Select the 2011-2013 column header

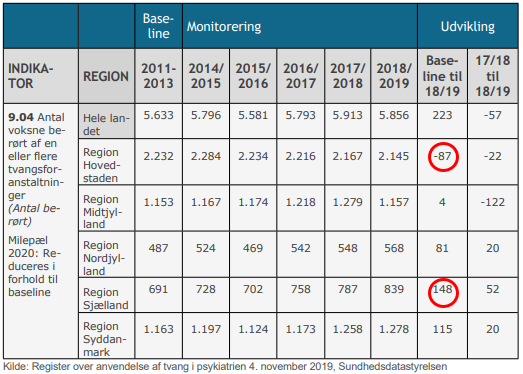(x=158, y=76)
